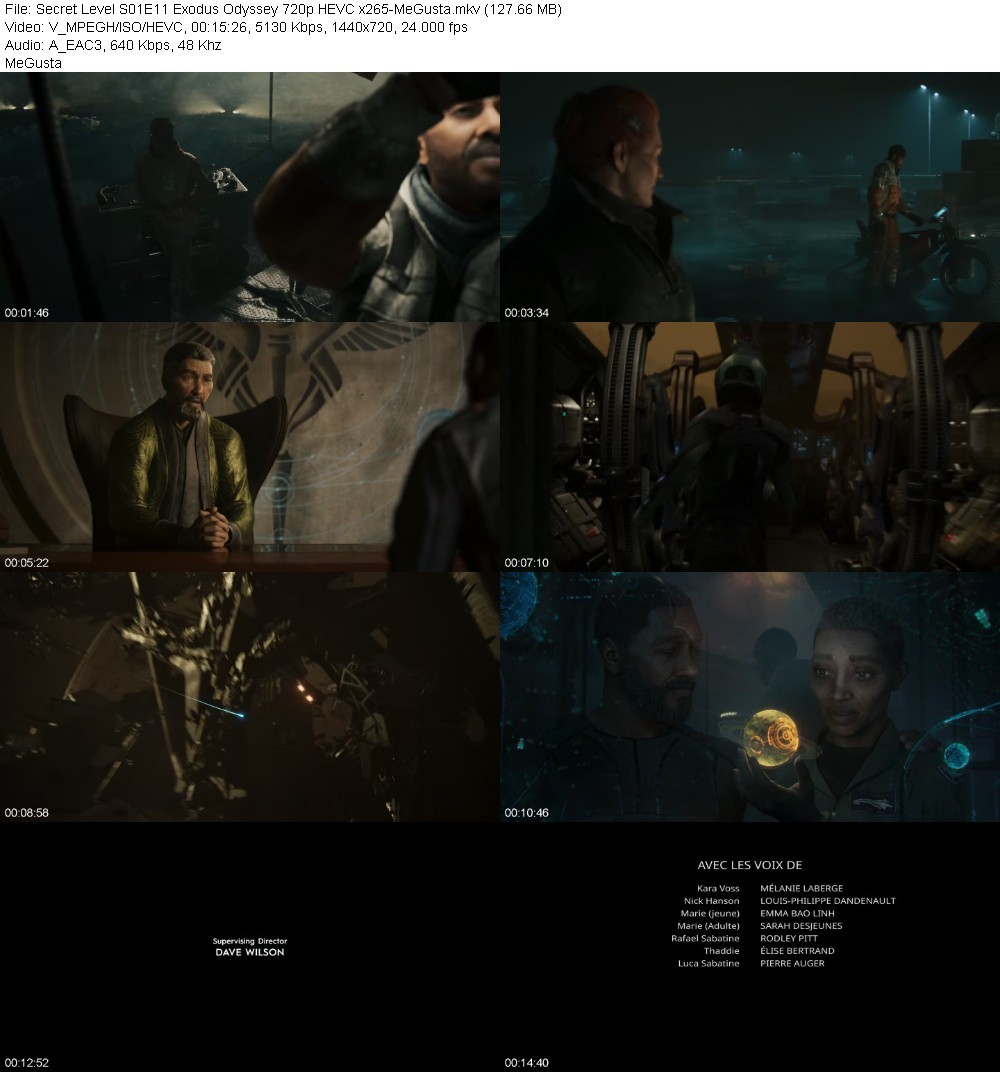
Task: Open the Supervising Director credits frame
Action: (x=249, y=947)
